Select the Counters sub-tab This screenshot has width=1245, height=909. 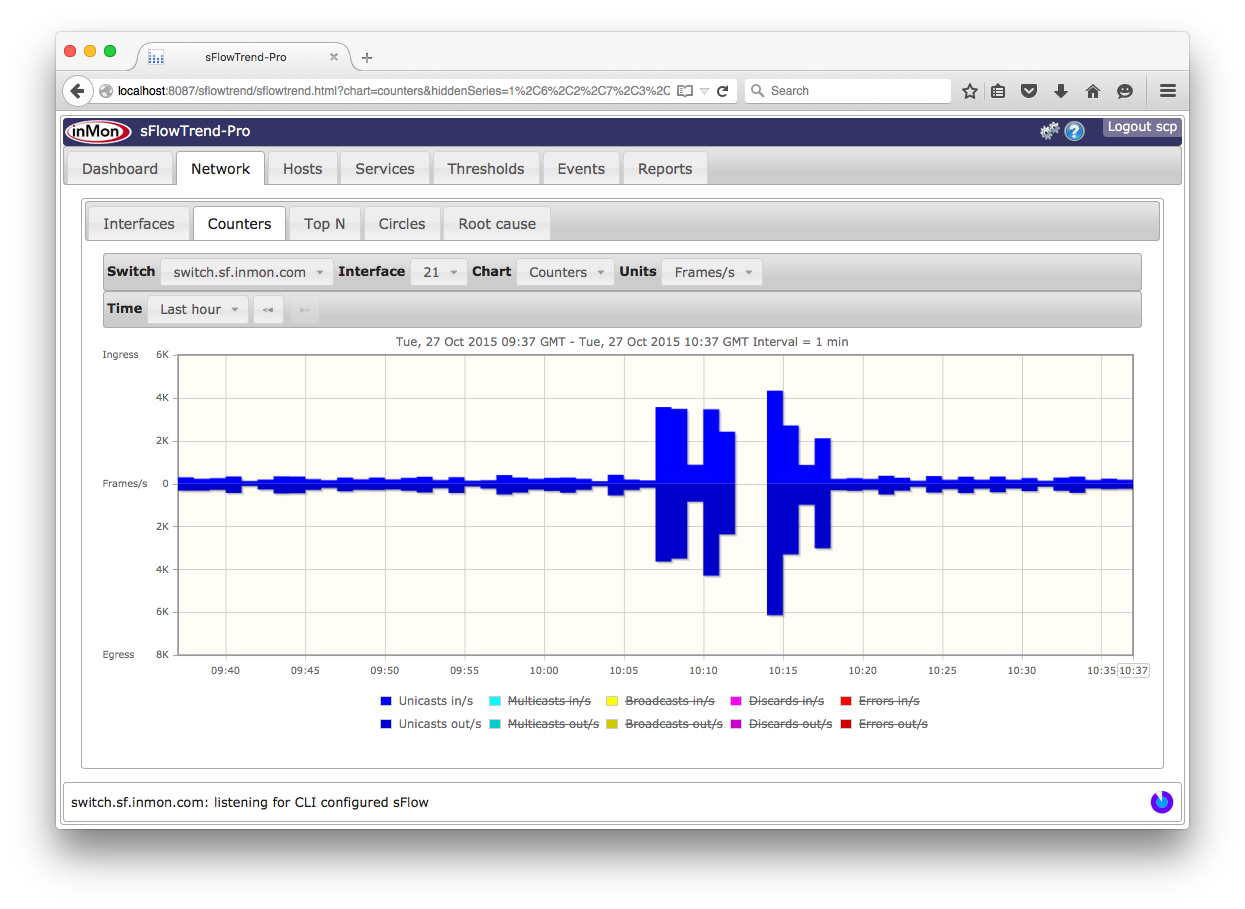[240, 224]
